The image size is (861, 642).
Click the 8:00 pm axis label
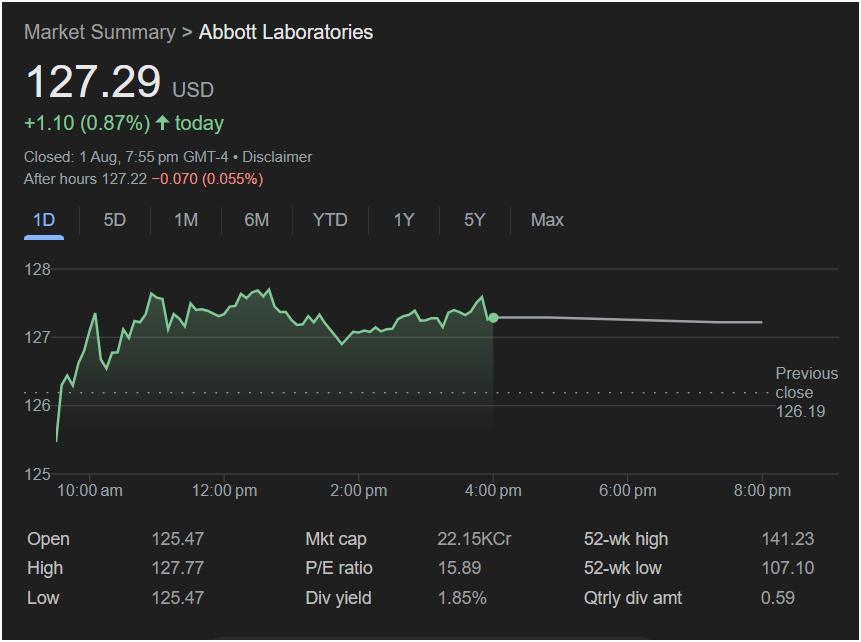pyautogui.click(x=762, y=490)
